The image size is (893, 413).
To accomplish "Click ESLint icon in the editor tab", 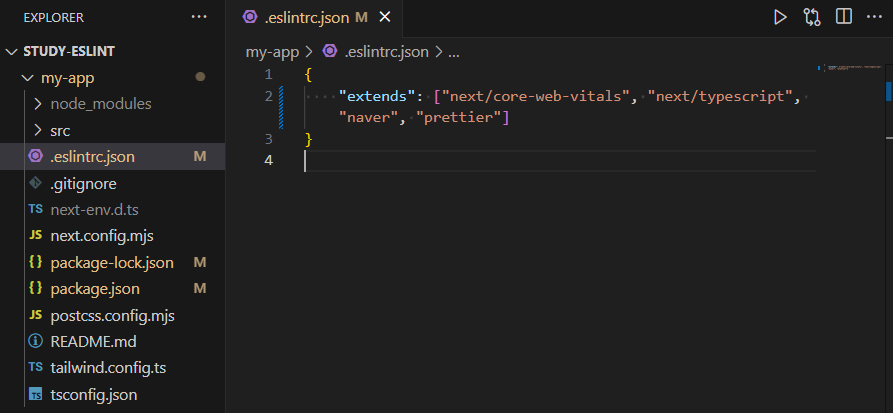I will 250,17.
